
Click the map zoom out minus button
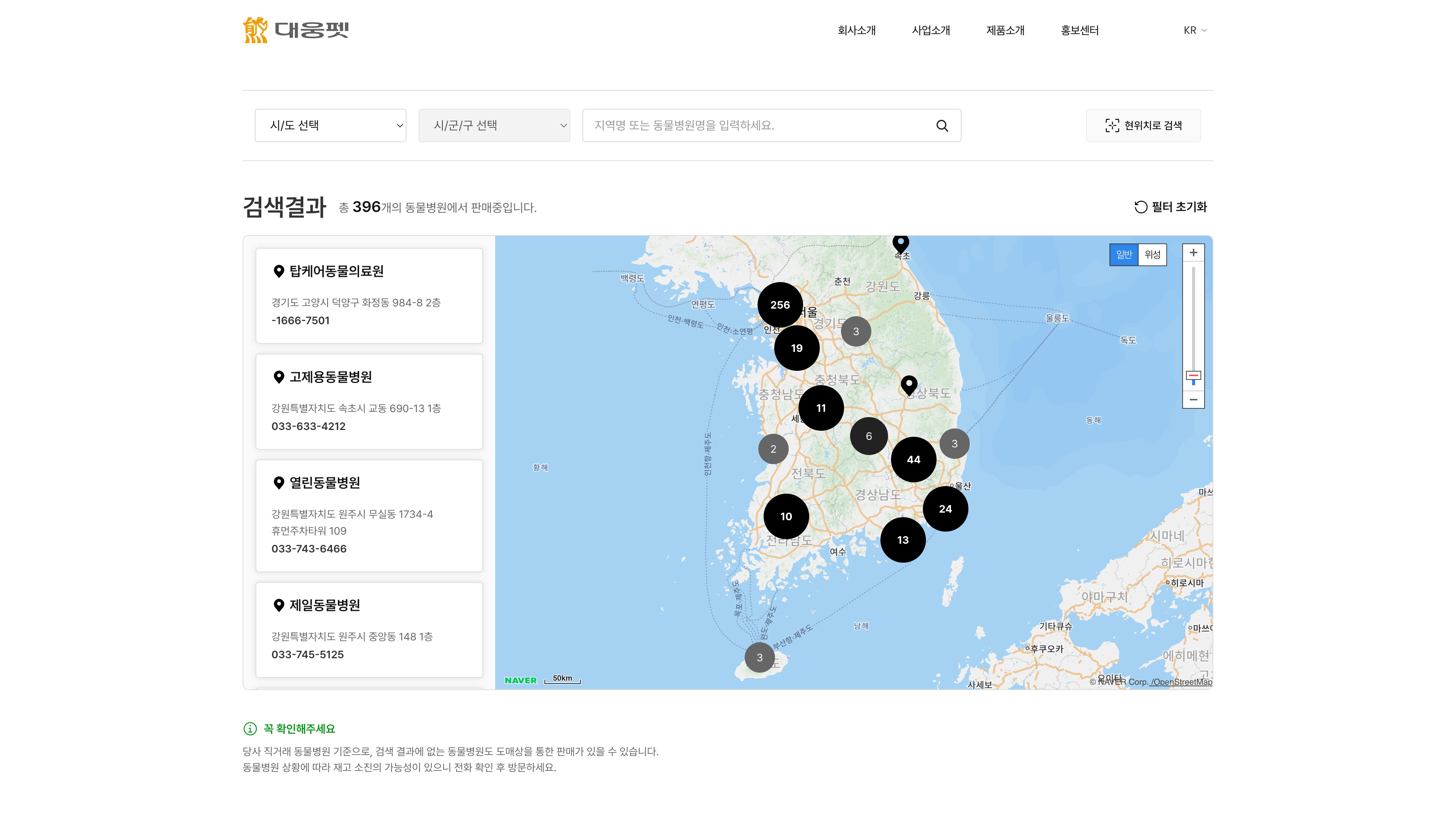tap(1193, 400)
